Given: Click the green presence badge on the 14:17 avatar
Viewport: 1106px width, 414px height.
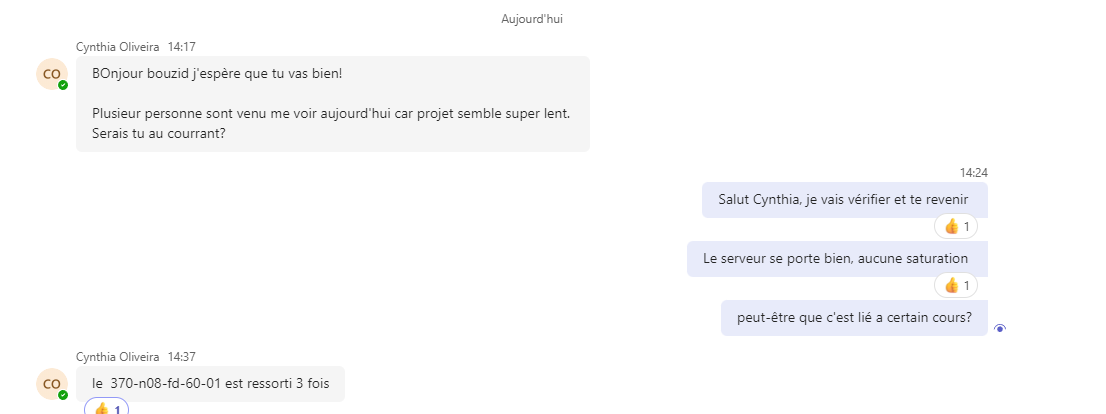Looking at the screenshot, I should click(63, 86).
